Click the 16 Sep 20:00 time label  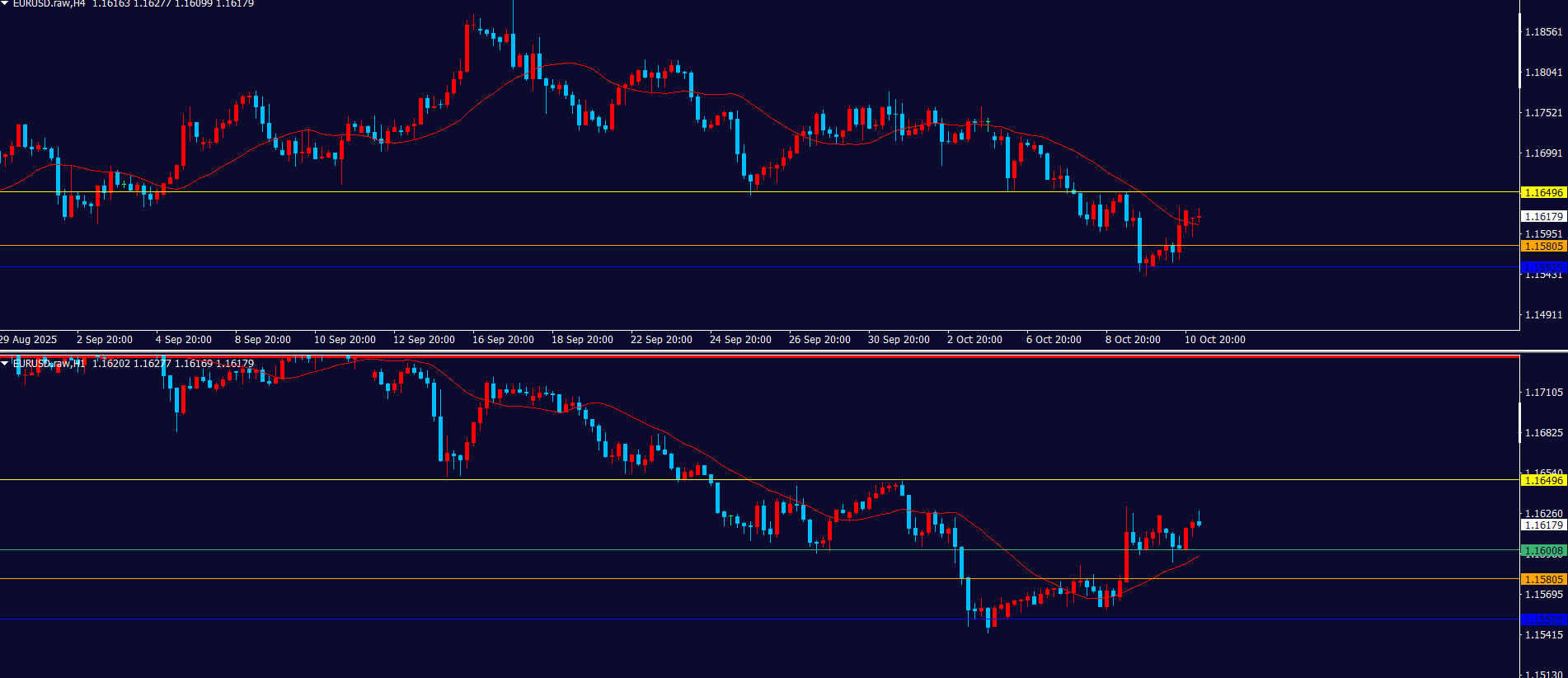coord(503,340)
